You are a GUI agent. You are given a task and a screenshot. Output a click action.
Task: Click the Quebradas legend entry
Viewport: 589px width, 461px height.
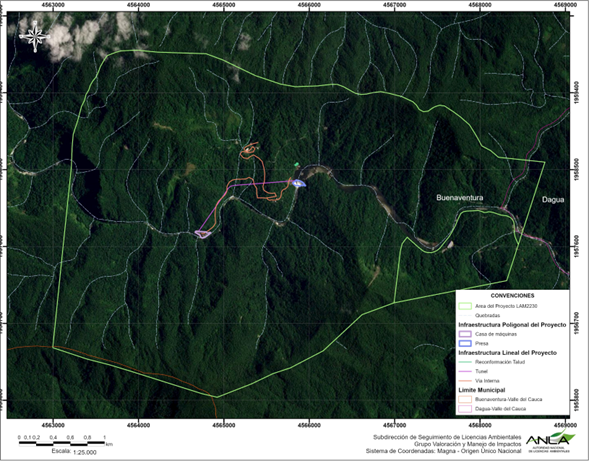(x=486, y=316)
